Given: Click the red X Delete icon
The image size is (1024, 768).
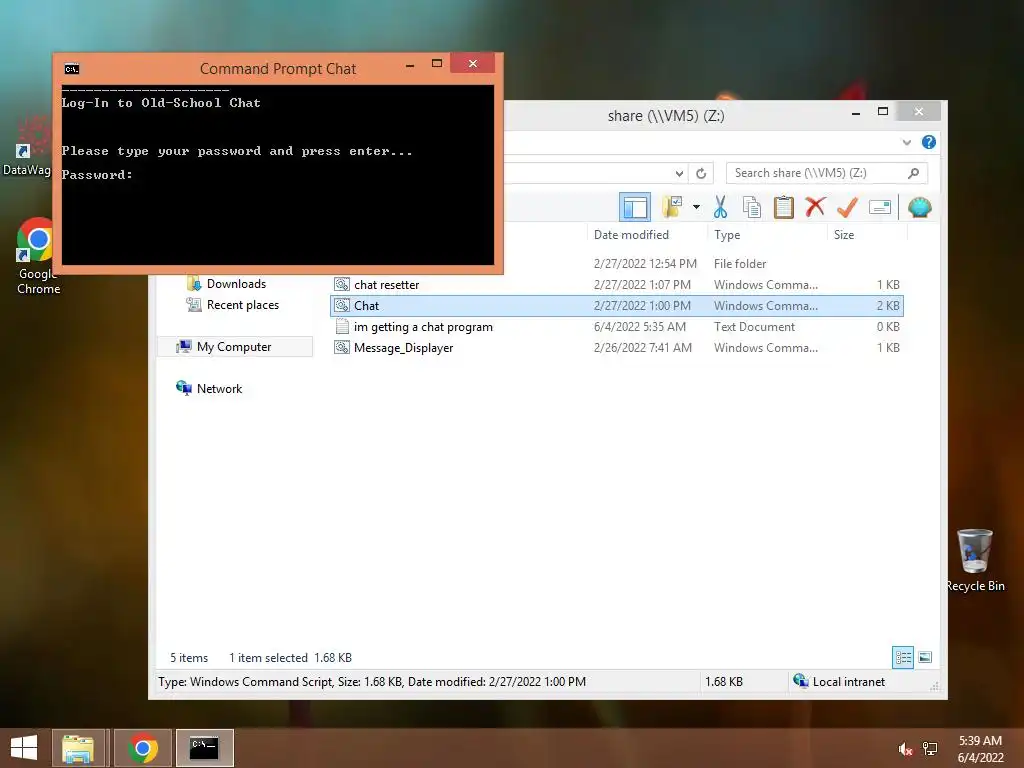Looking at the screenshot, I should click(815, 207).
